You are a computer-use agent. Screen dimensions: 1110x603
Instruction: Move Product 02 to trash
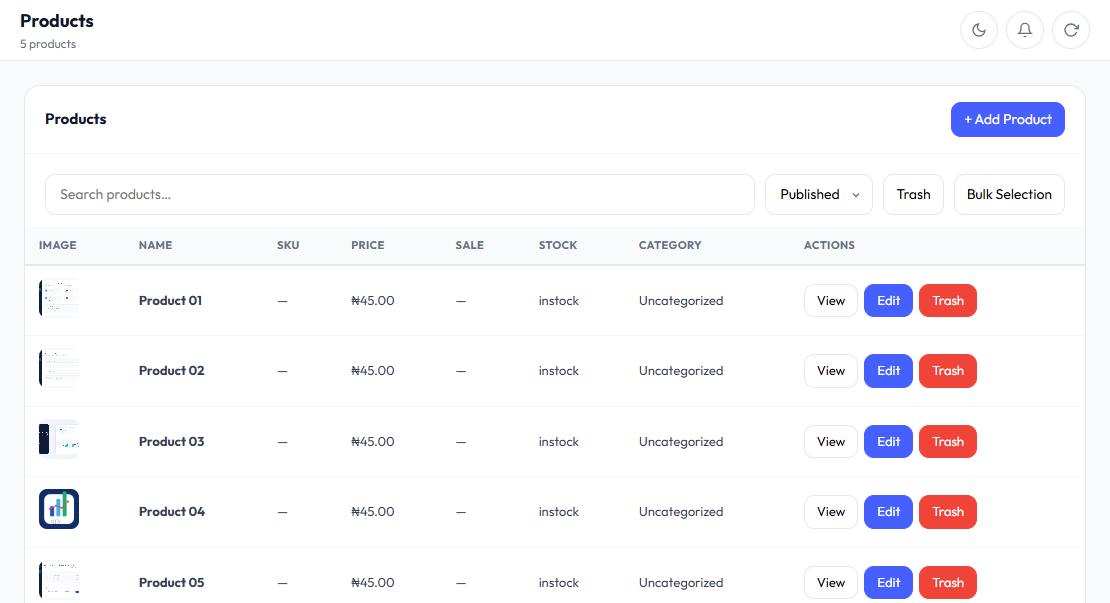tap(948, 371)
